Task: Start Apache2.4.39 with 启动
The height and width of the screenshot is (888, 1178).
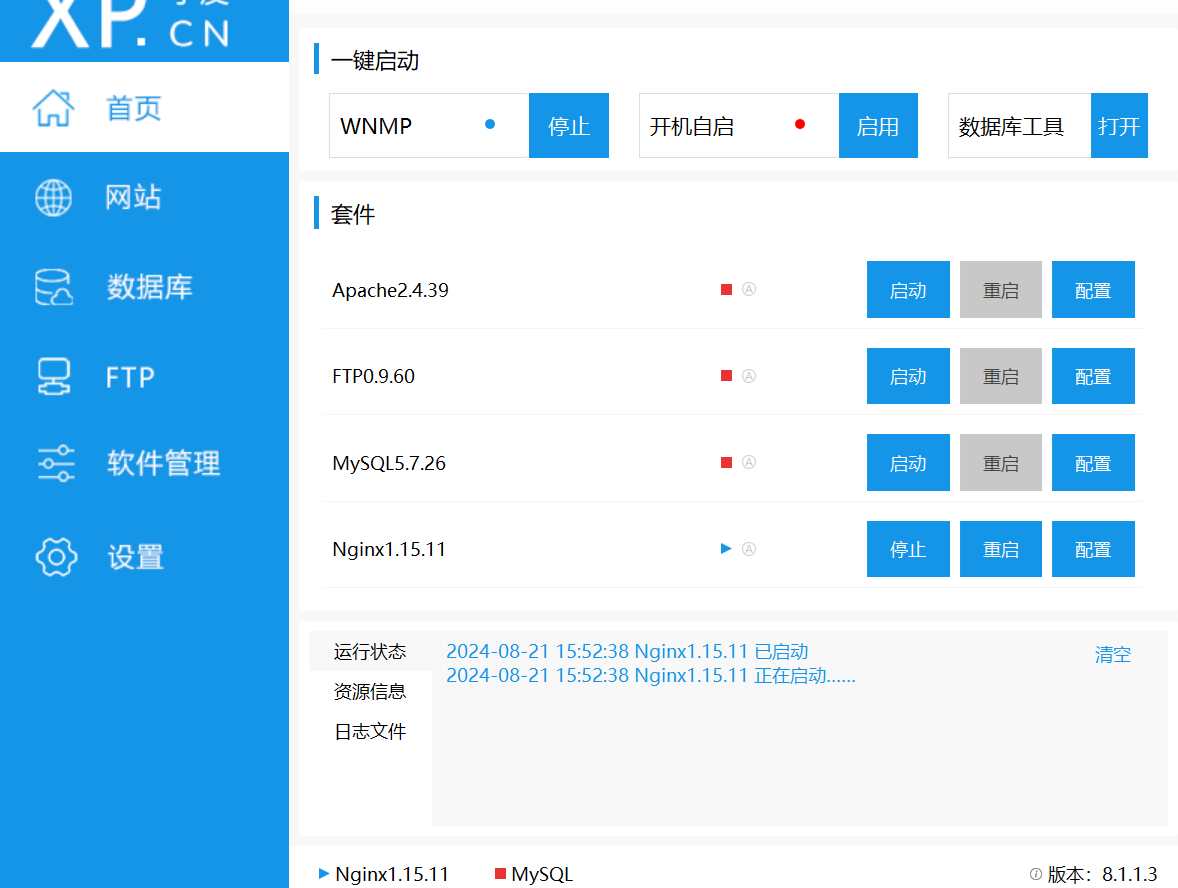Action: pos(908,289)
